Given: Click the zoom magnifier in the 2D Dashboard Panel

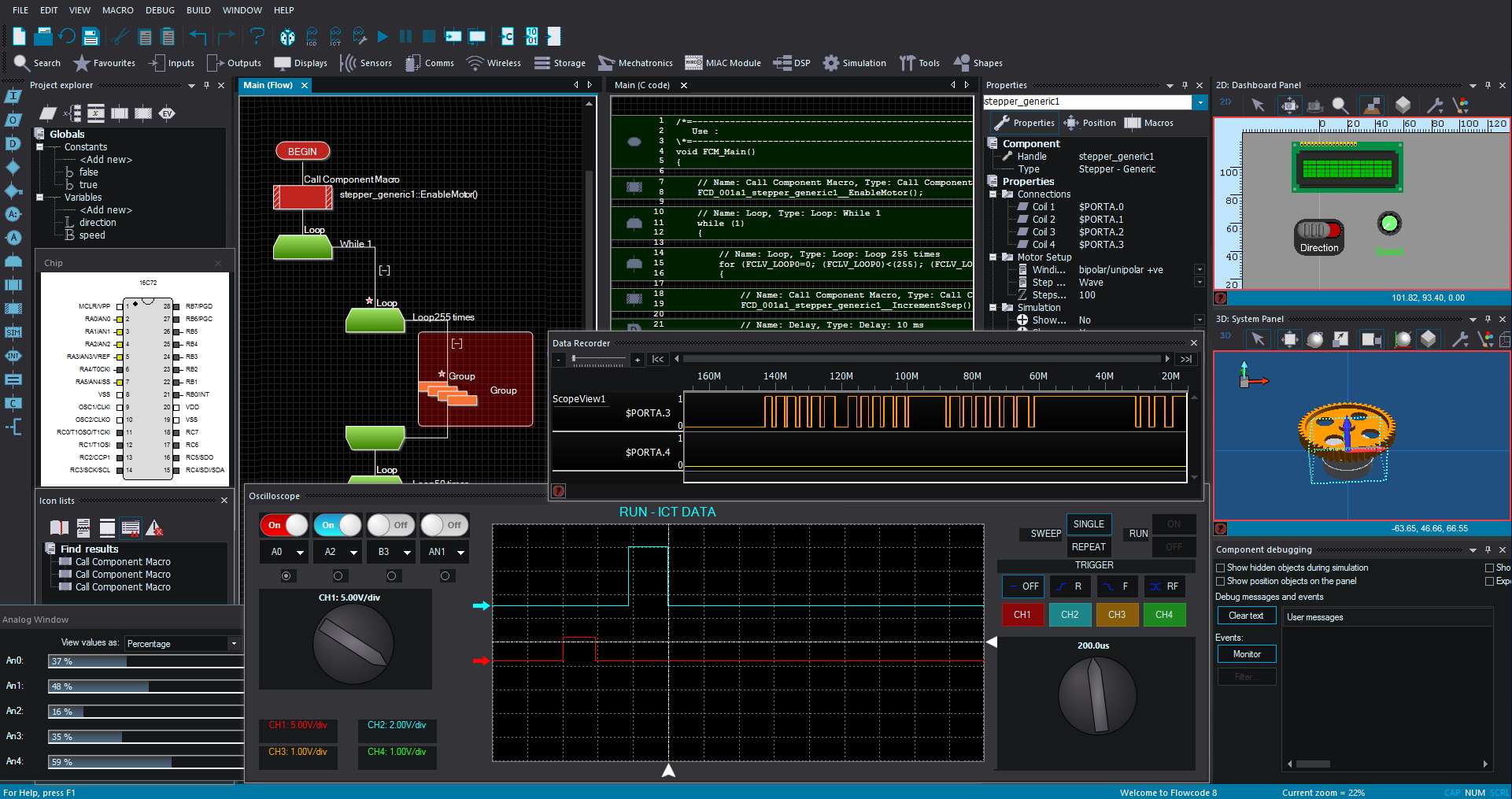Looking at the screenshot, I should (x=1340, y=105).
